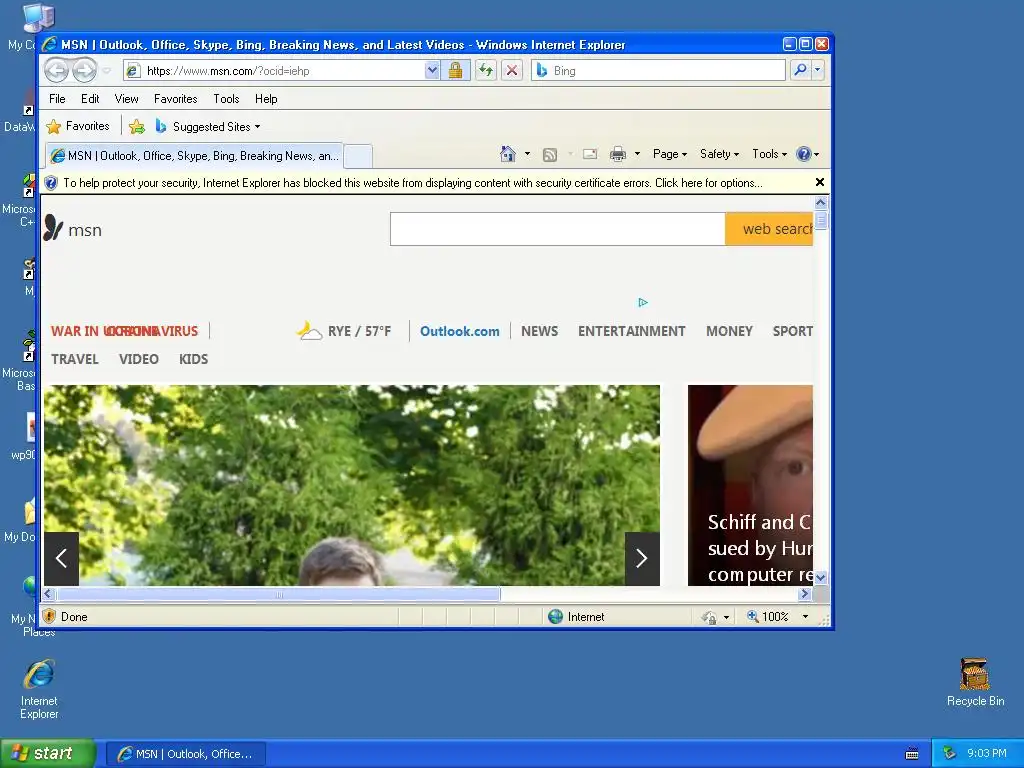Click the horizontal scrollbar right arrow
1024x768 pixels.
(805, 594)
